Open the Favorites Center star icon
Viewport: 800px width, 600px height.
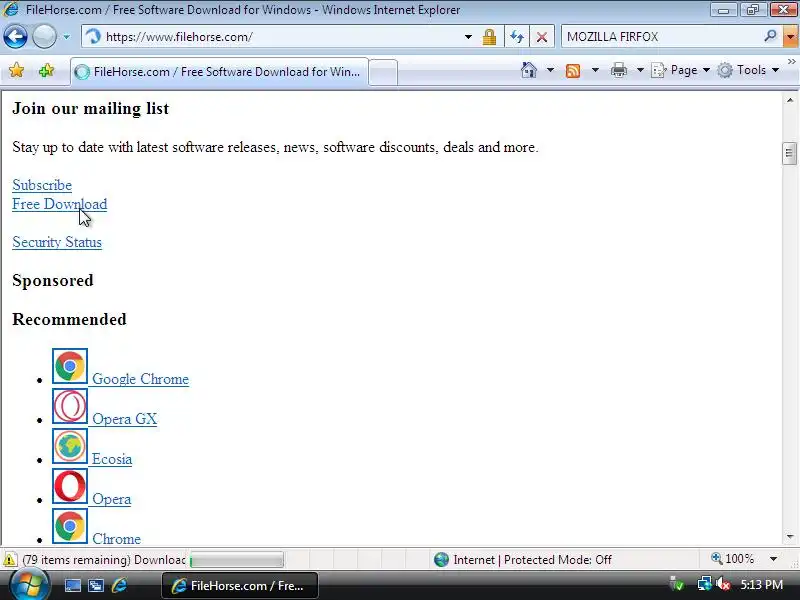coord(16,70)
